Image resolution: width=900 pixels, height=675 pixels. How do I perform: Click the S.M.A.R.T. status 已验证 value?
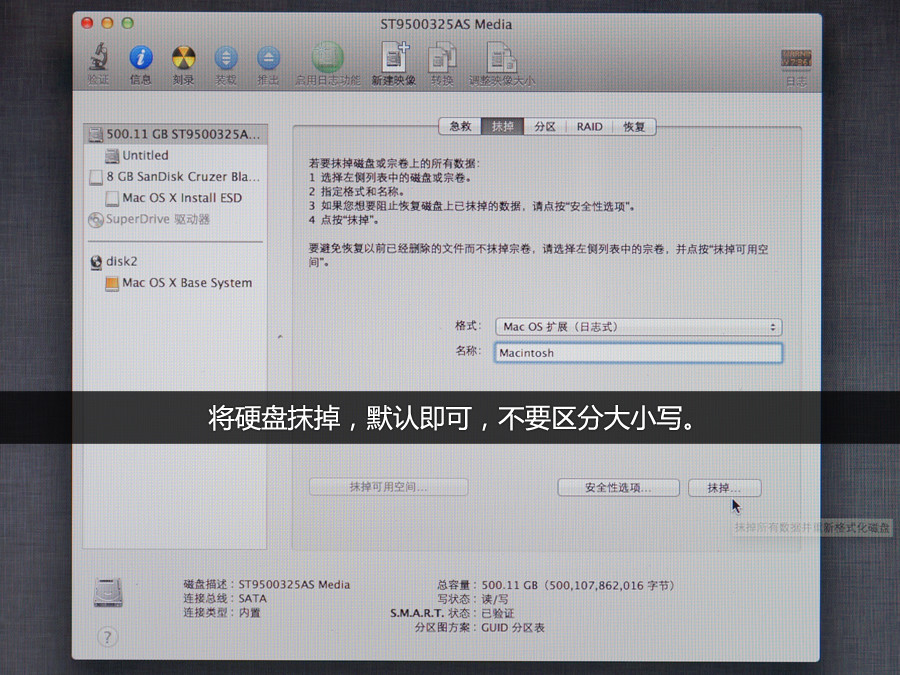point(498,614)
